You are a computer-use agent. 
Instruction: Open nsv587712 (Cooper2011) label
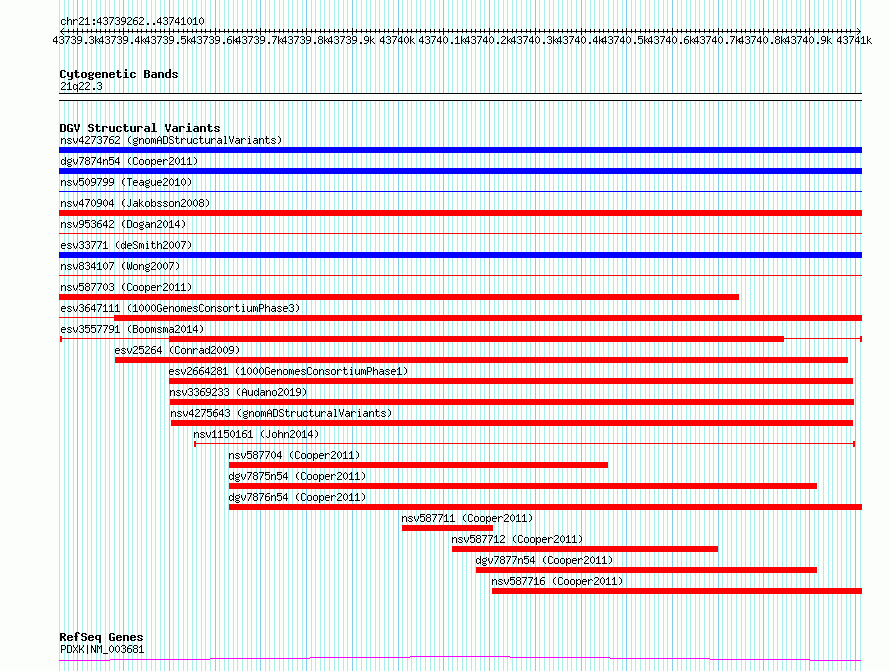(x=517, y=539)
